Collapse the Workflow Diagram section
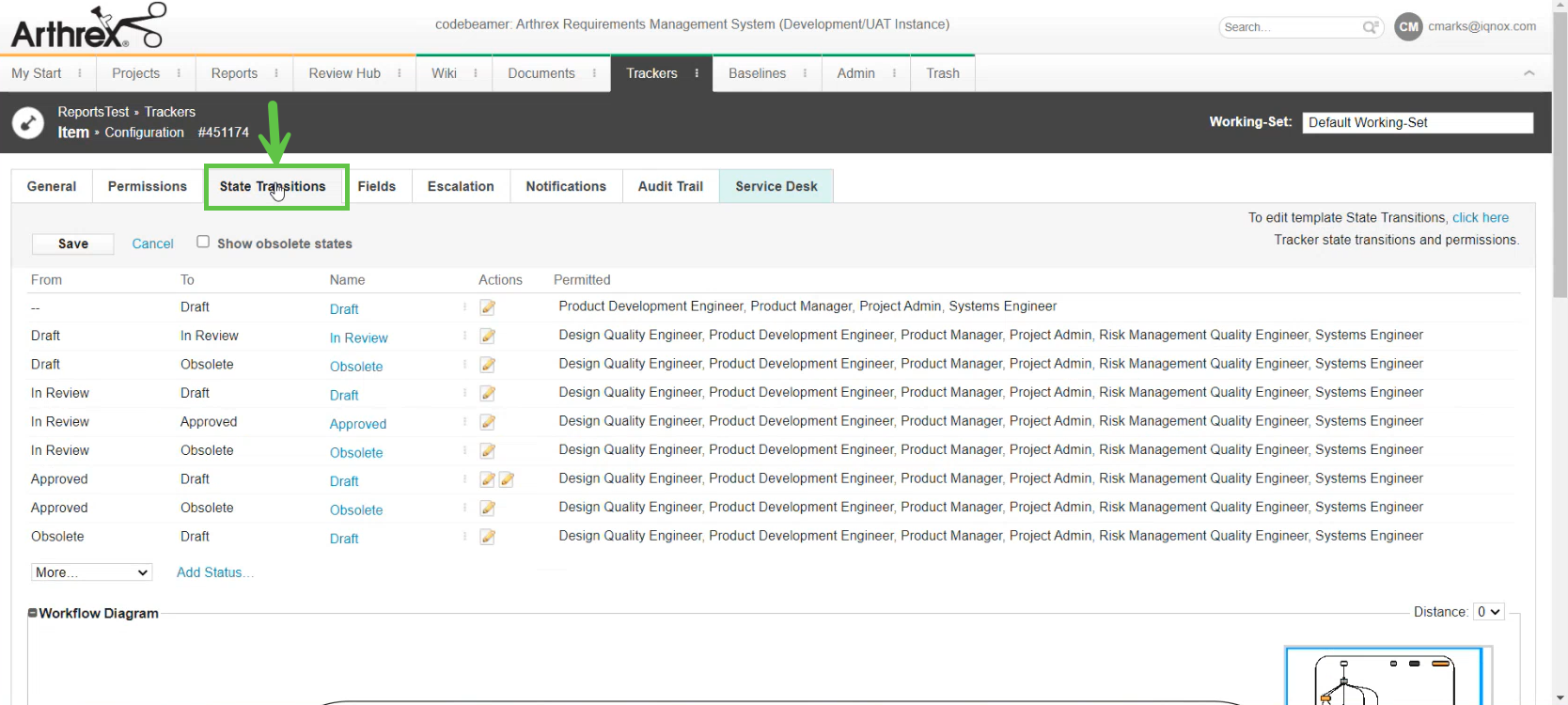Viewport: 1568px width, 705px height. (33, 613)
